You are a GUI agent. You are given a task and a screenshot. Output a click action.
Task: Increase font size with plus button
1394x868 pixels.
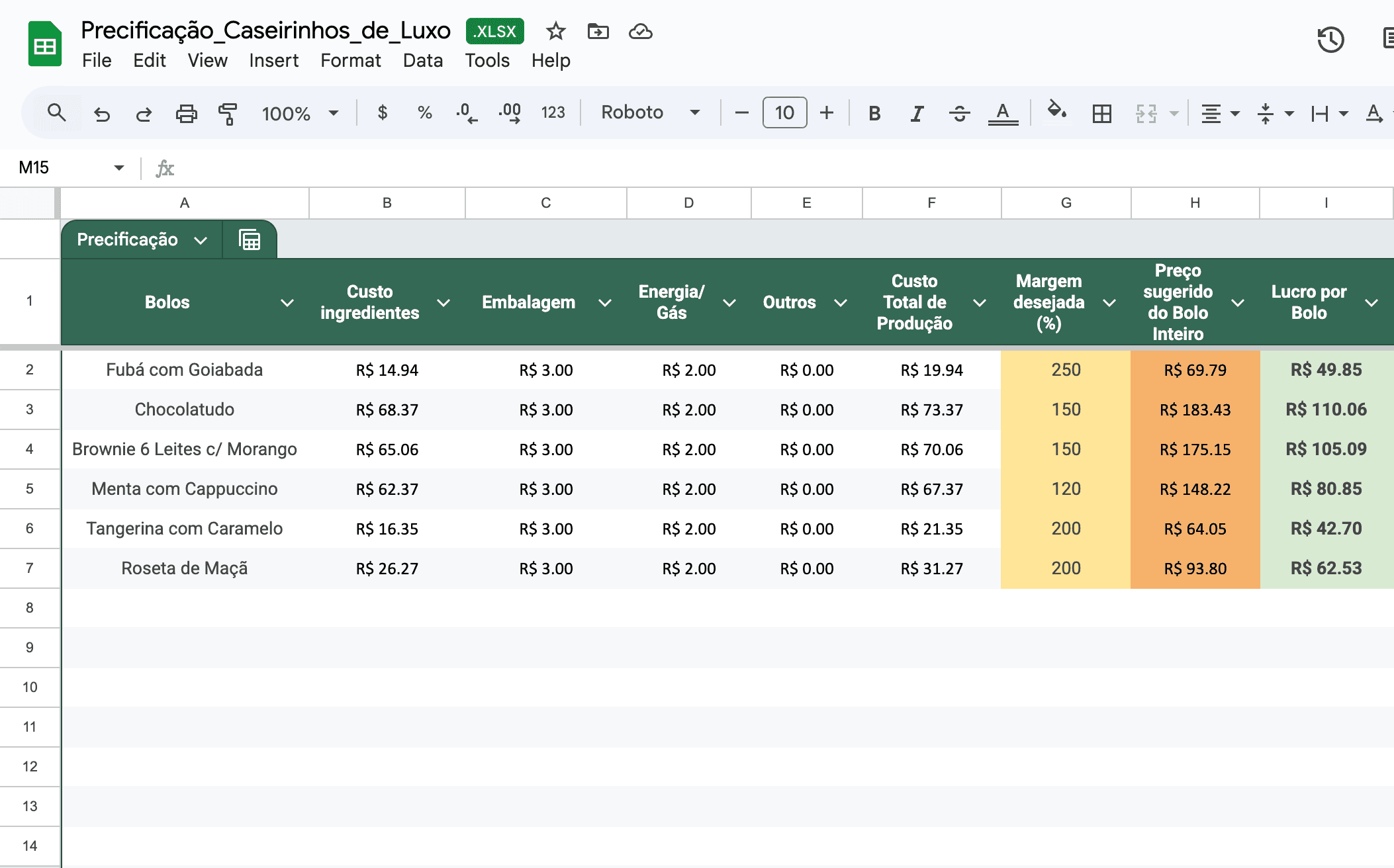tap(827, 112)
